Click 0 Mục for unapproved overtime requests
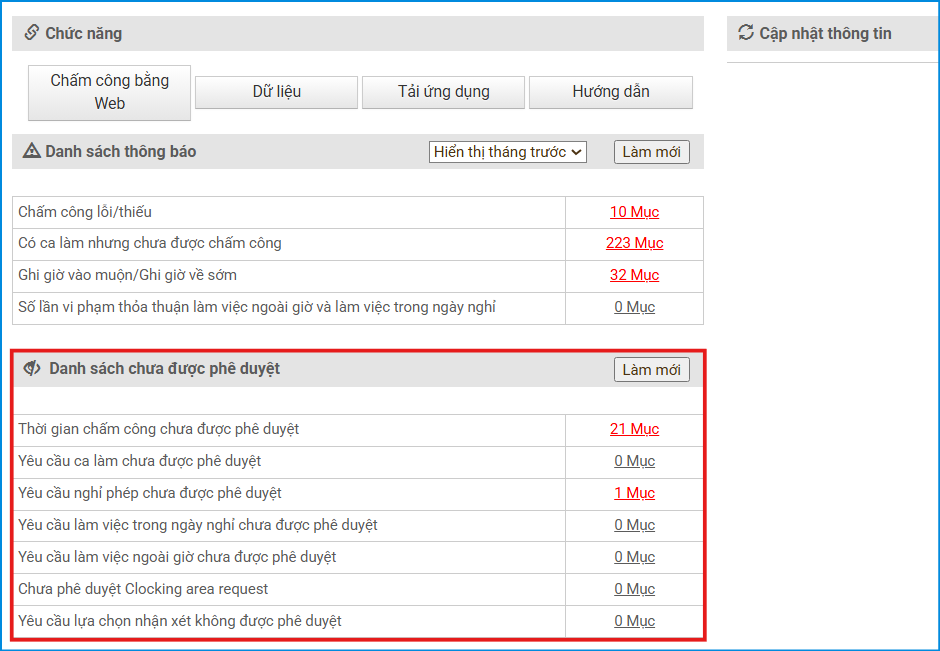This screenshot has height=651, width=940. [634, 557]
